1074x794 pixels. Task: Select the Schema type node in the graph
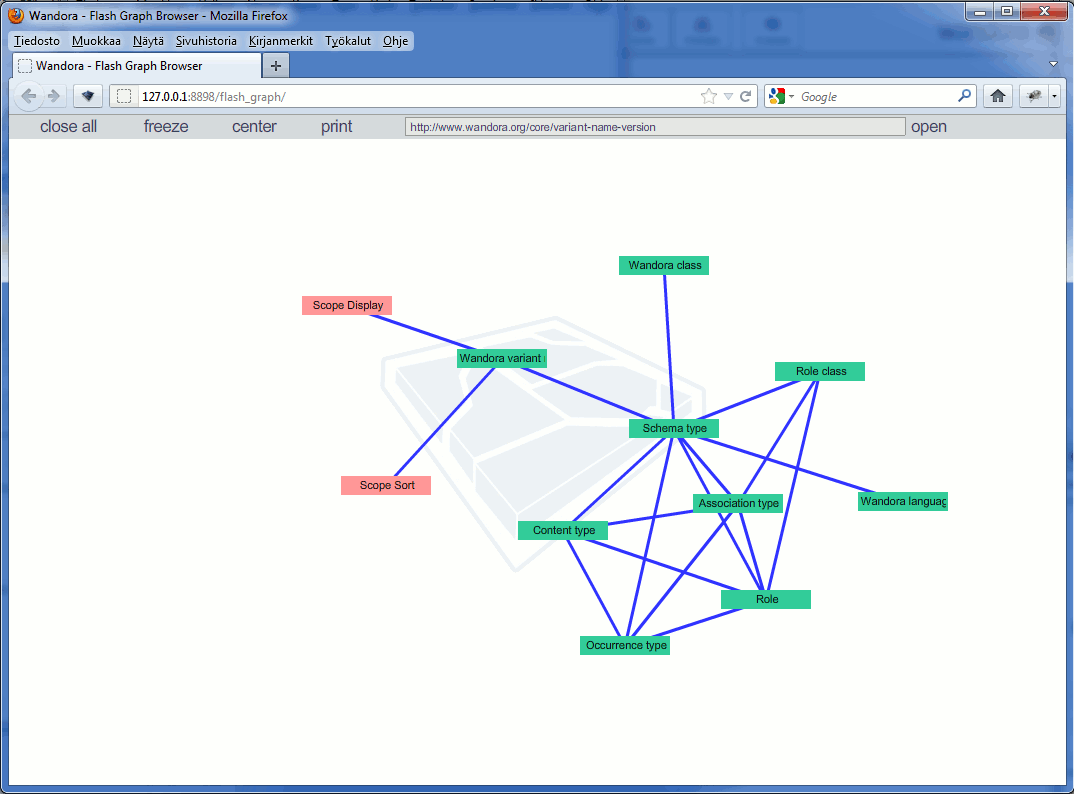pyautogui.click(x=673, y=428)
